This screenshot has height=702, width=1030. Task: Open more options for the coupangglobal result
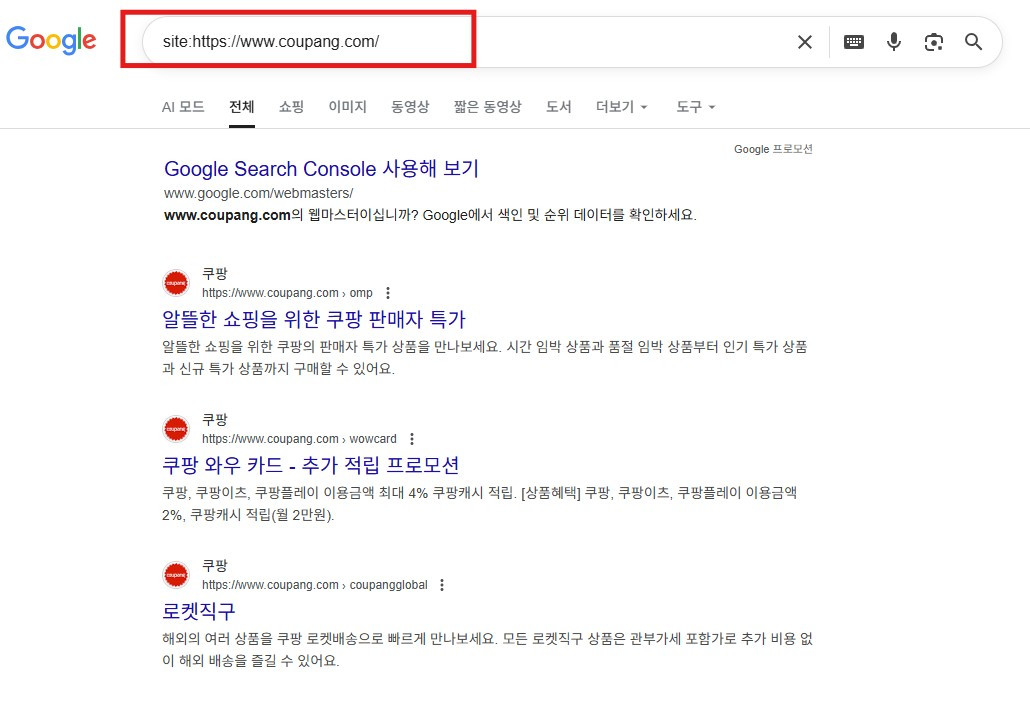coord(442,584)
